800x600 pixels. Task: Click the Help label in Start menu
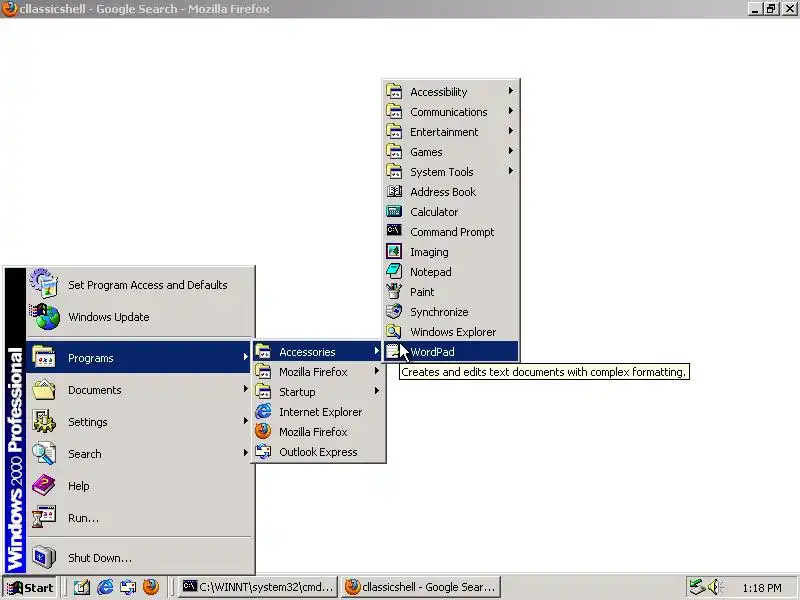click(x=79, y=486)
